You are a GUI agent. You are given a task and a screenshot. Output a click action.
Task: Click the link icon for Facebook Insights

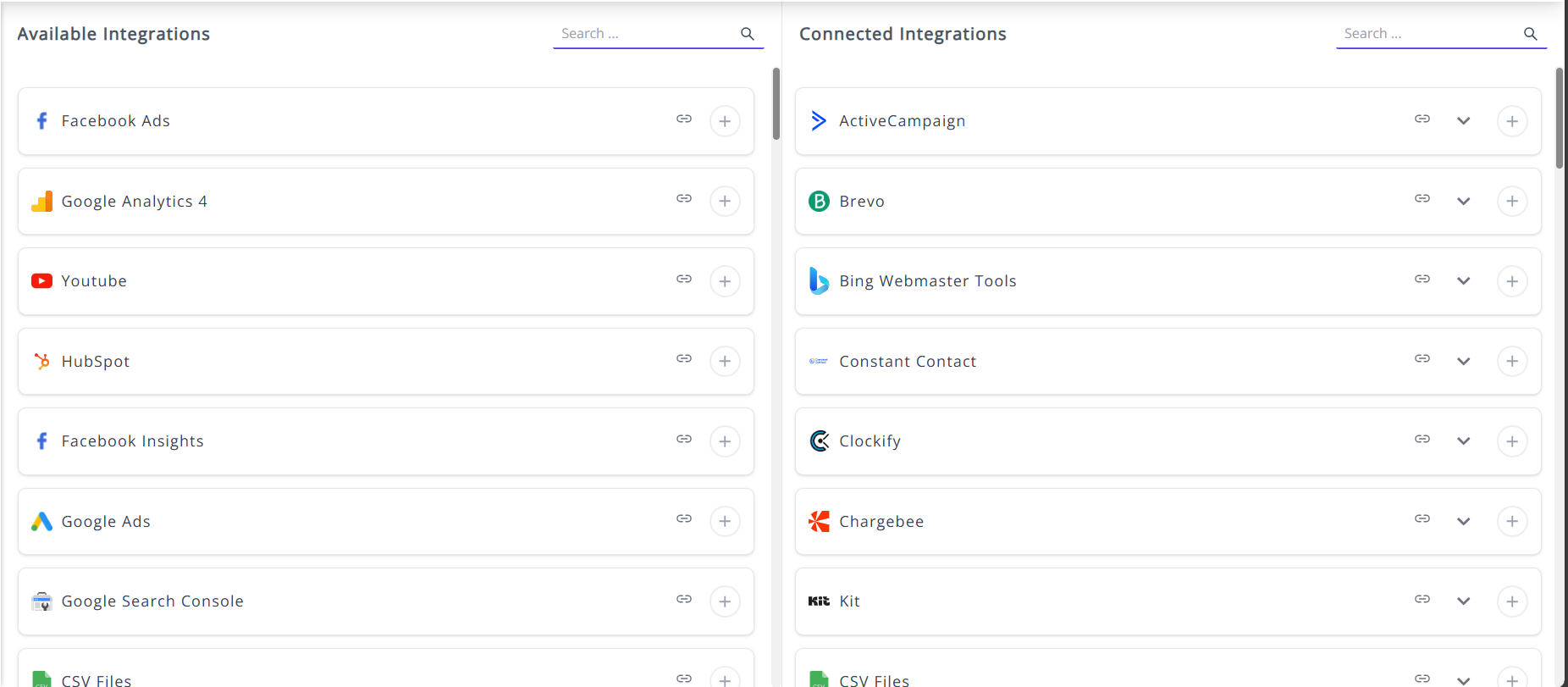click(x=684, y=439)
